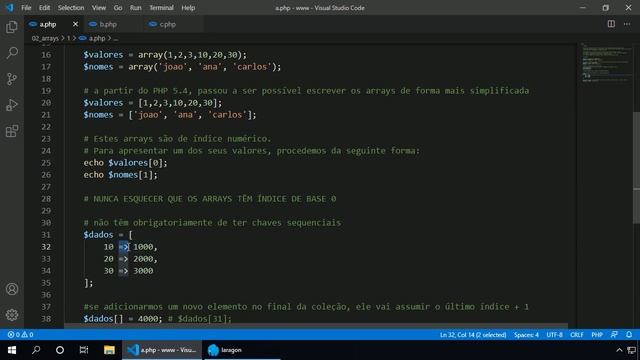Open the Accounts menu icon
The width and height of the screenshot is (640, 360).
pos(12,289)
